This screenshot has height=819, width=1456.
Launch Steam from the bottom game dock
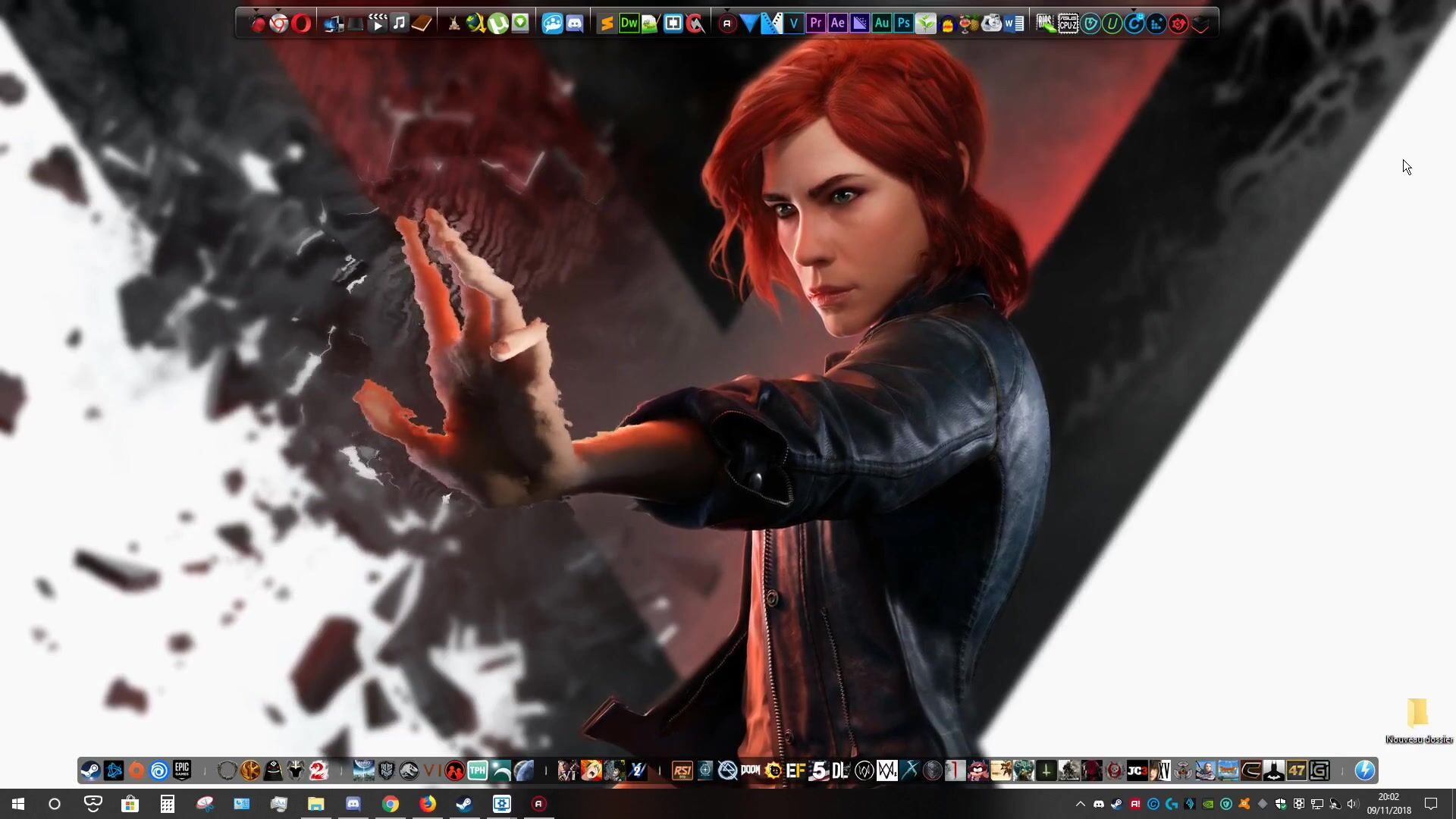[x=90, y=771]
